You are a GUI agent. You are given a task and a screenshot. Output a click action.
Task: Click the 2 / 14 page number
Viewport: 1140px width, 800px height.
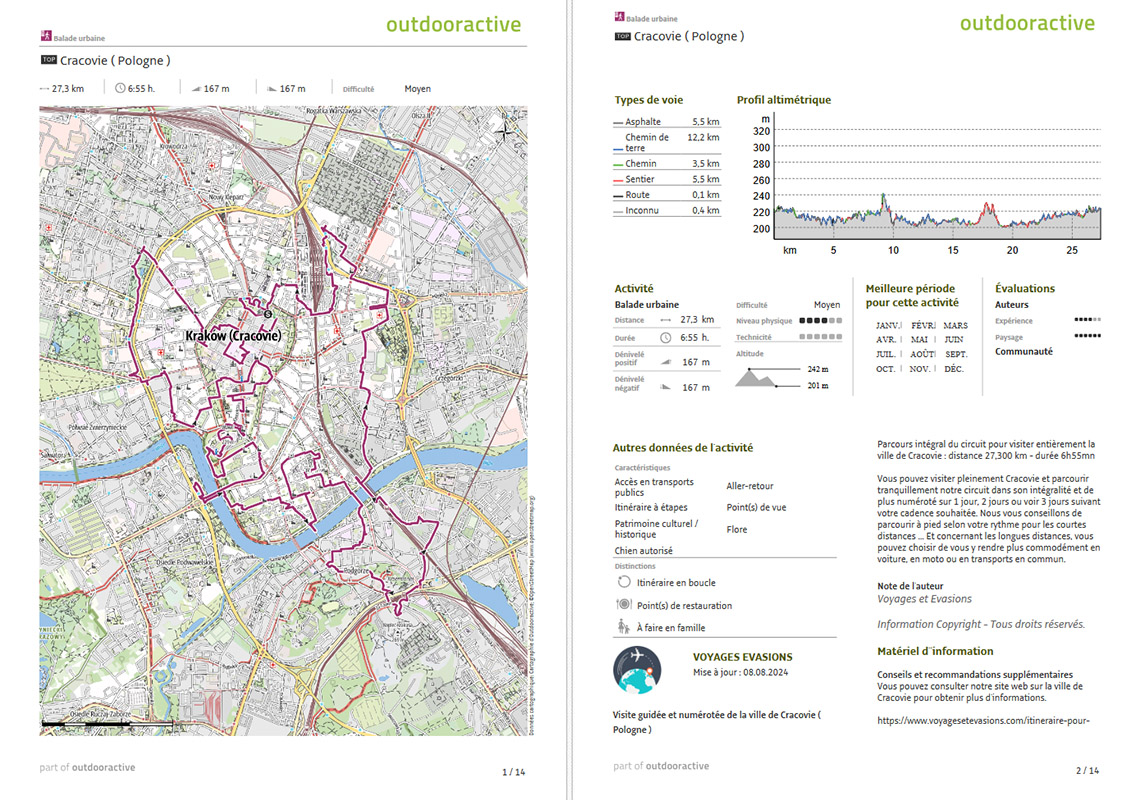pyautogui.click(x=1087, y=770)
